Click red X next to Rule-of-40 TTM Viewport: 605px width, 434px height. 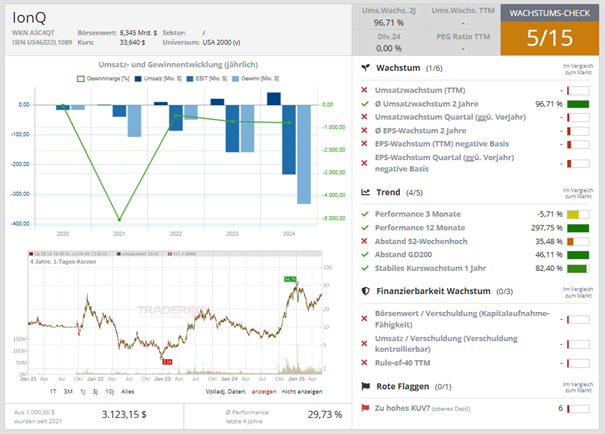click(364, 363)
